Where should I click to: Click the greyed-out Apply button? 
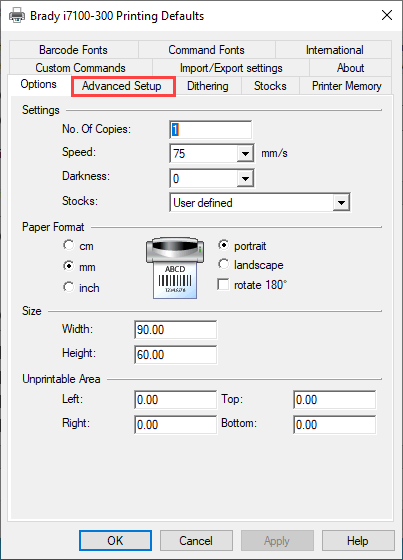click(x=277, y=540)
